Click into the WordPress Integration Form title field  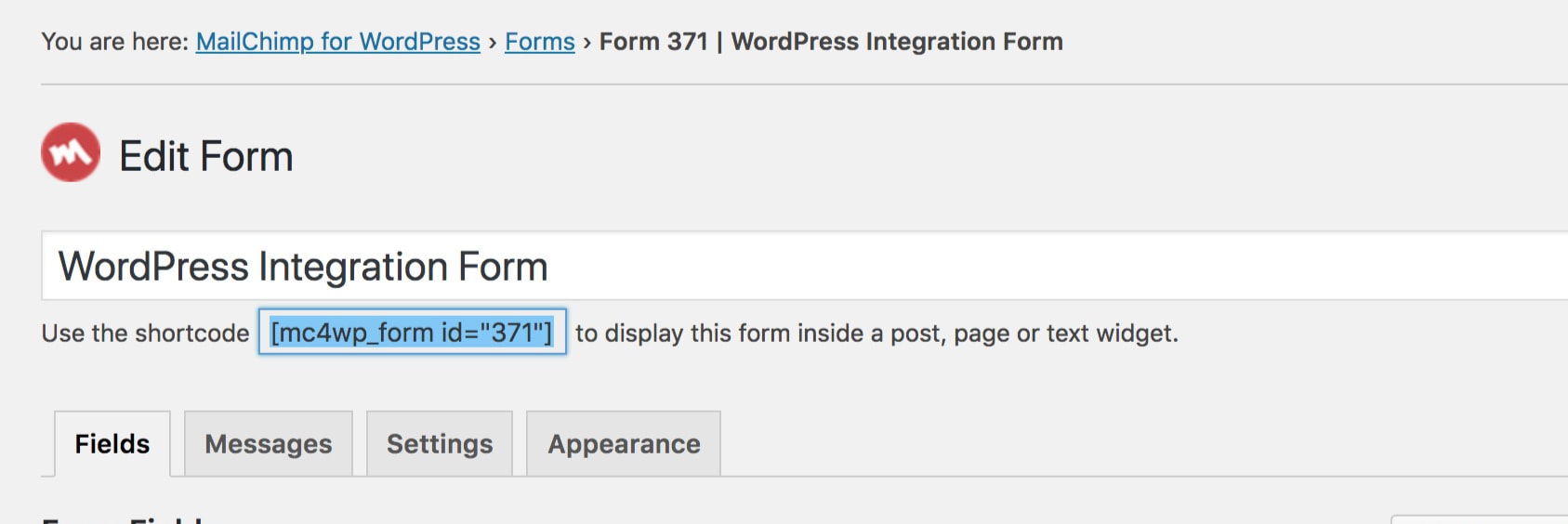805,266
